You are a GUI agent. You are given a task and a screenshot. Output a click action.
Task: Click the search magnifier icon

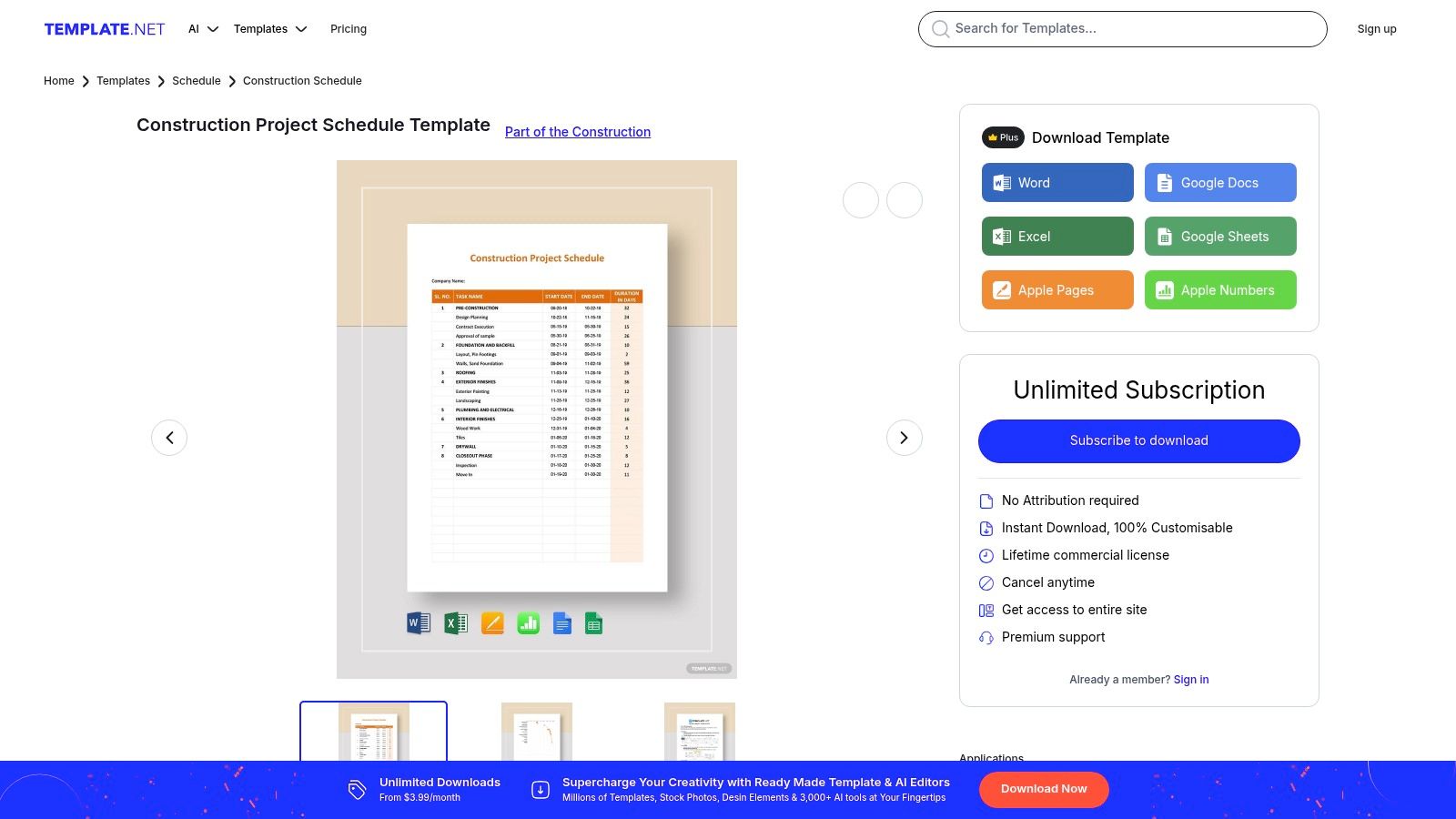940,29
